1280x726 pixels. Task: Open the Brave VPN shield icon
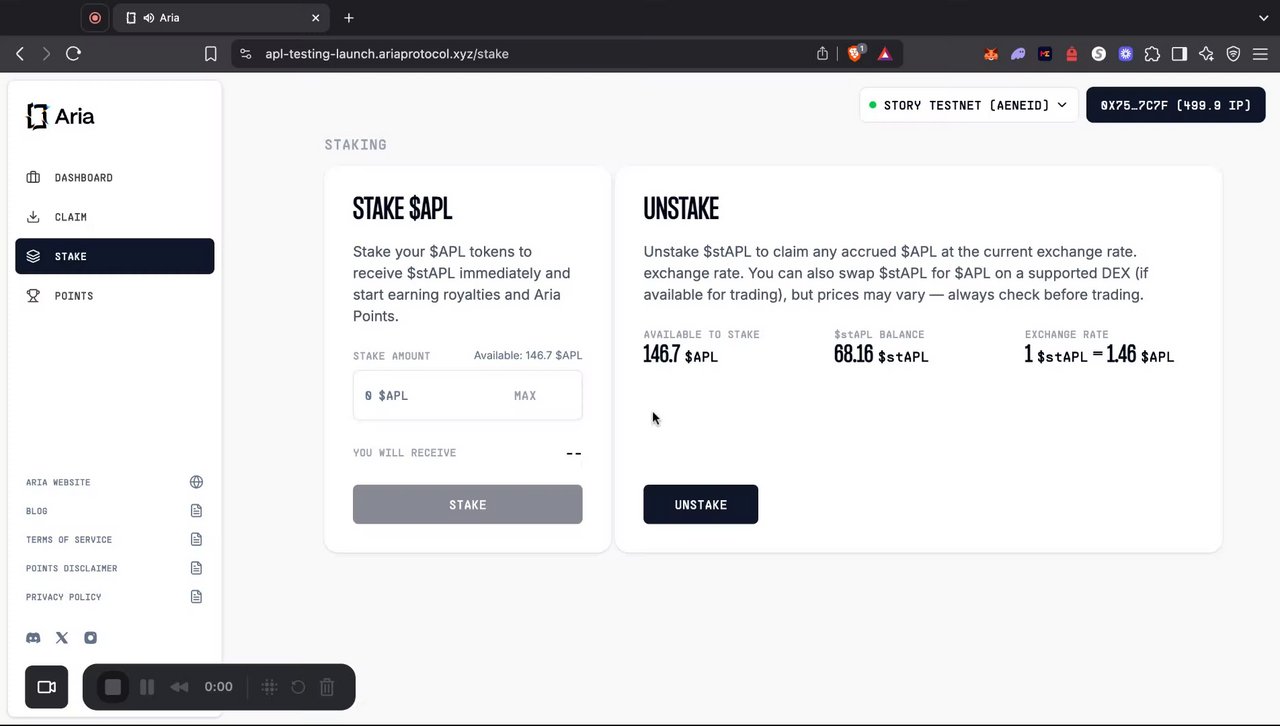[x=1233, y=54]
